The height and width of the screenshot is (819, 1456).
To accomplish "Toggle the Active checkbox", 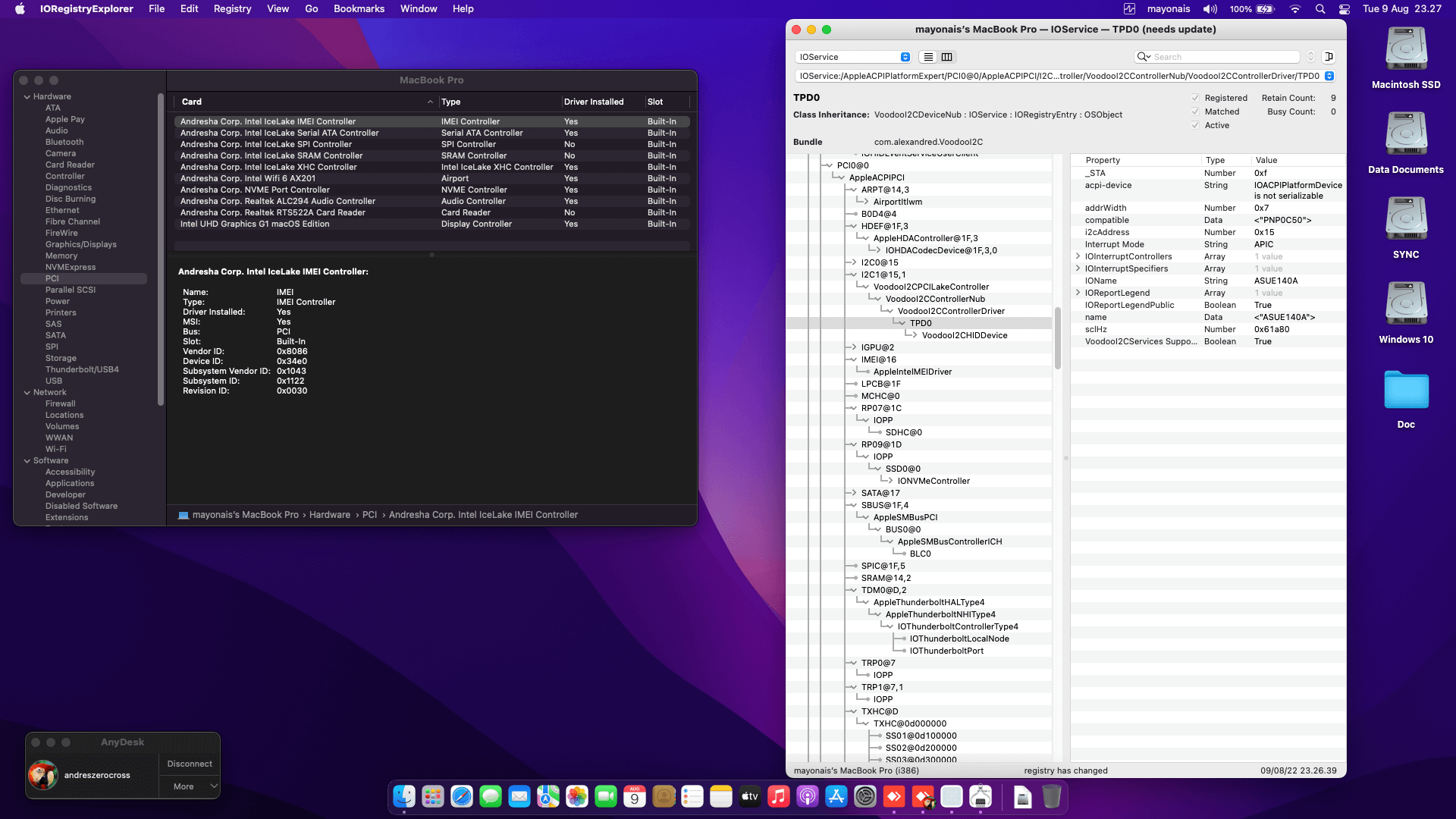I will tap(1195, 125).
